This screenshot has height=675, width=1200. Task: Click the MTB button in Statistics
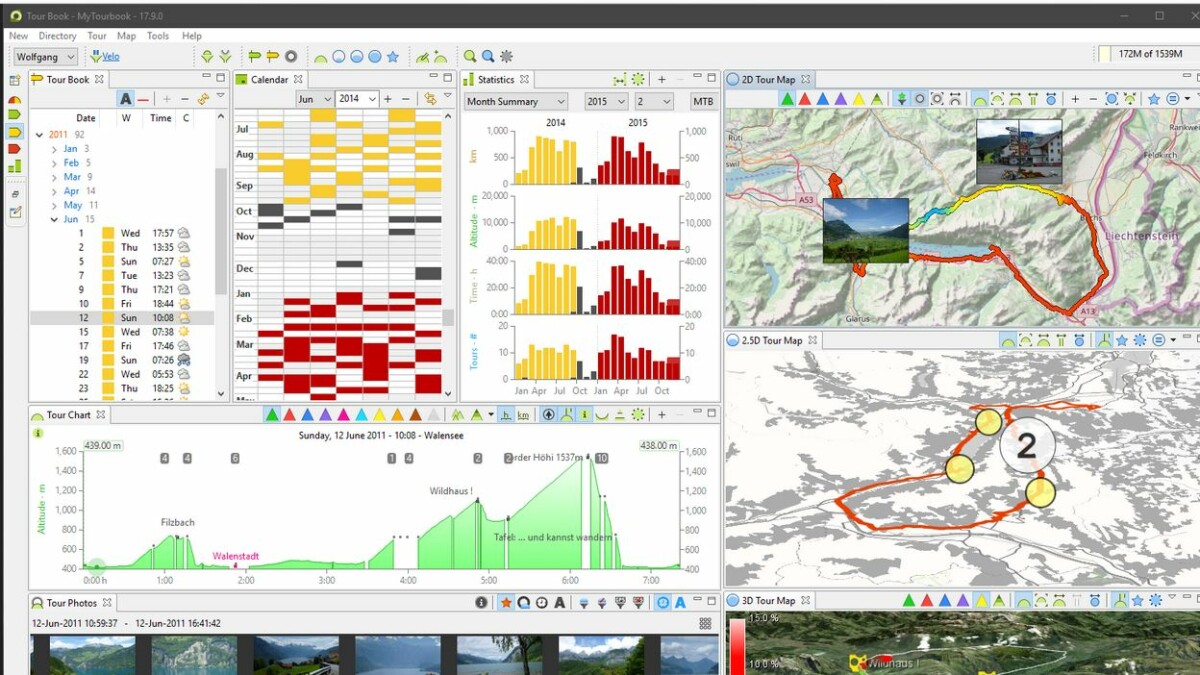pos(703,101)
